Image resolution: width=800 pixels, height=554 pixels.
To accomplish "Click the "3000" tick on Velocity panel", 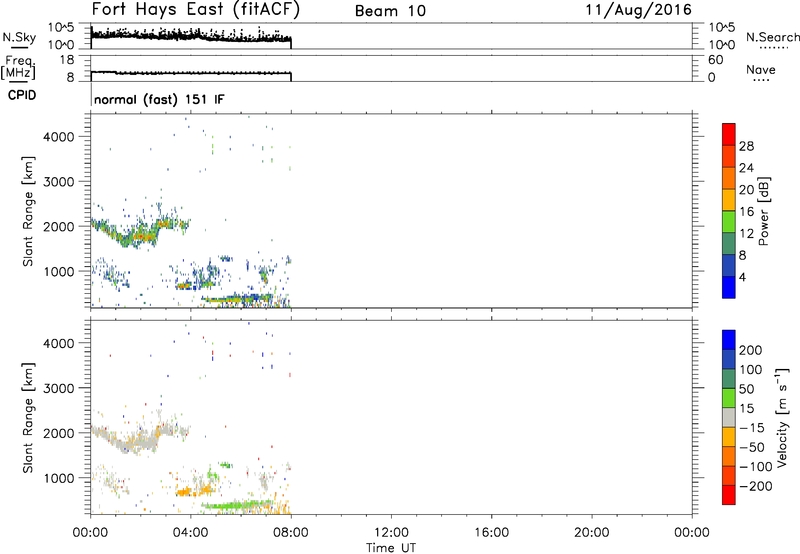I will click(x=59, y=388).
